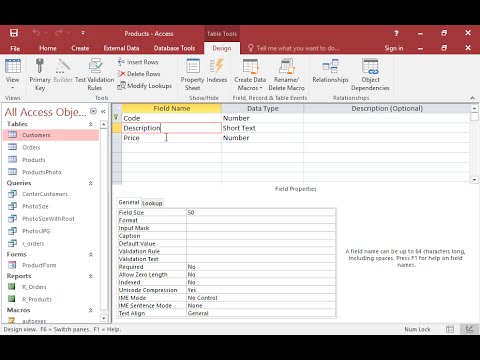The width and height of the screenshot is (480, 360).
Task: Open the Property Sheet
Action: [x=192, y=74]
